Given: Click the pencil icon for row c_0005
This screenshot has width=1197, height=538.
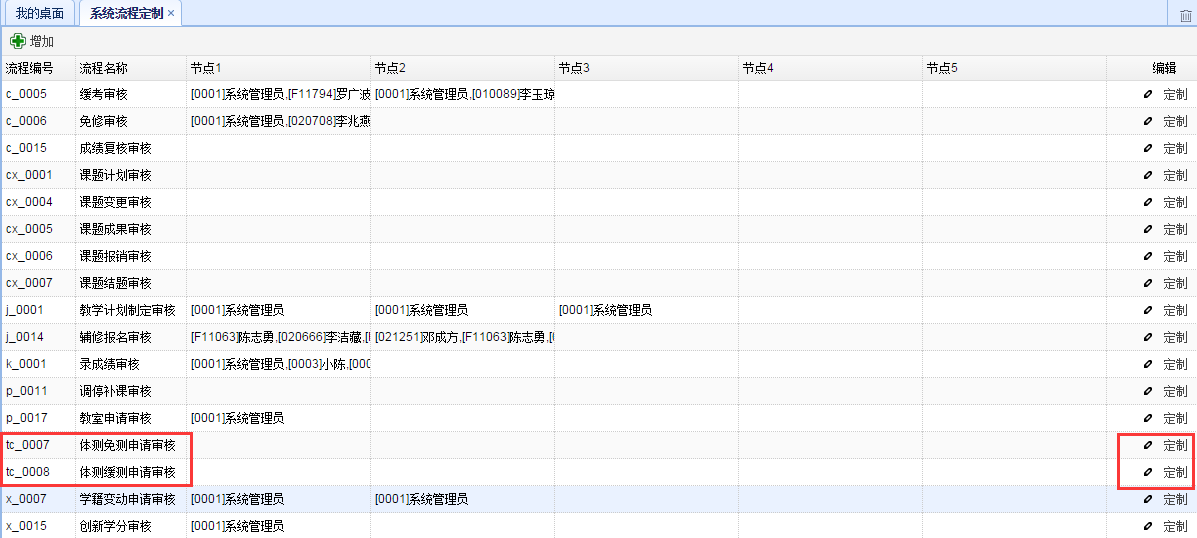Looking at the screenshot, I should [1148, 95].
